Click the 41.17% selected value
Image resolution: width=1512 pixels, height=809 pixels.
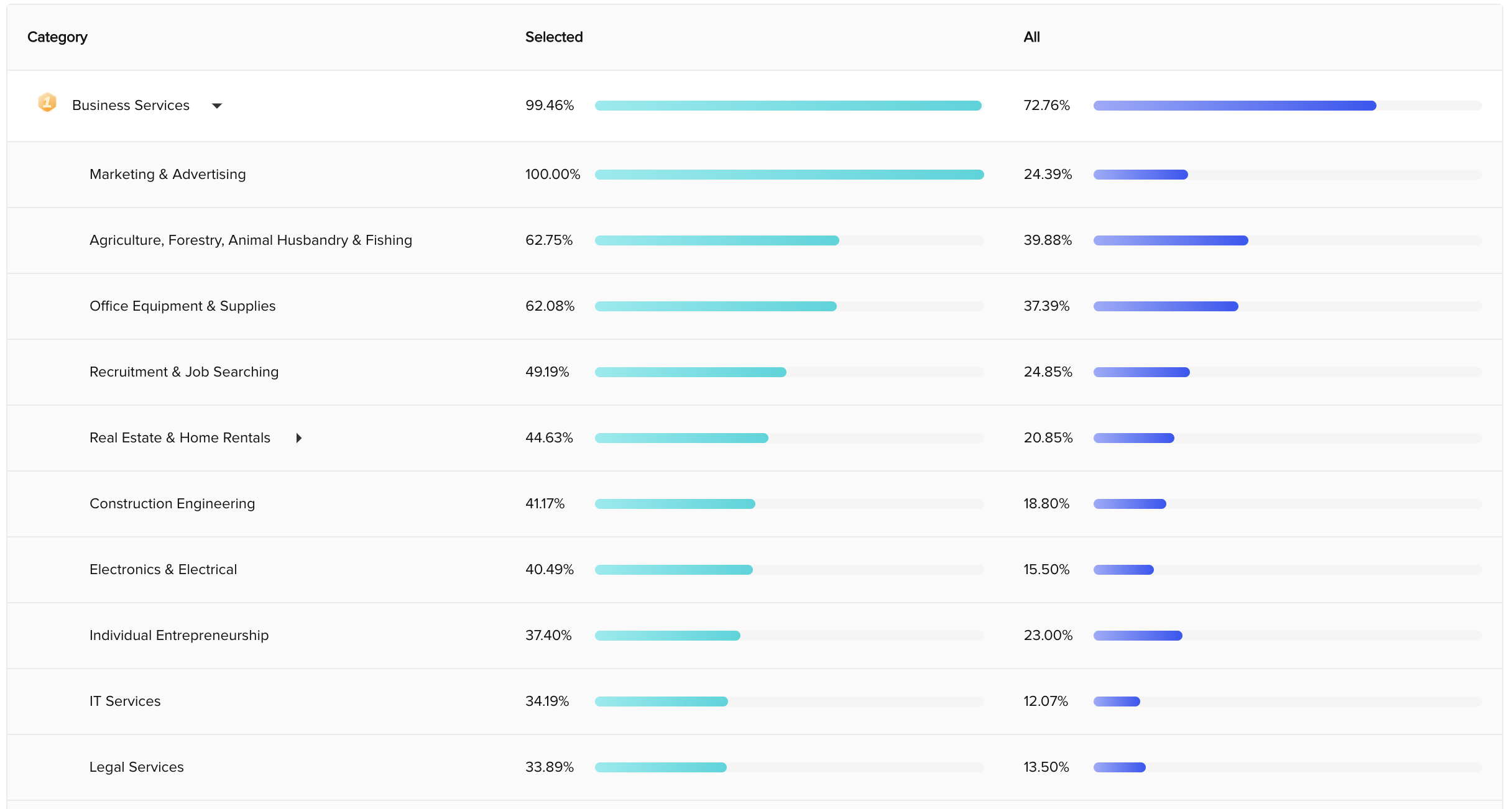click(x=545, y=504)
